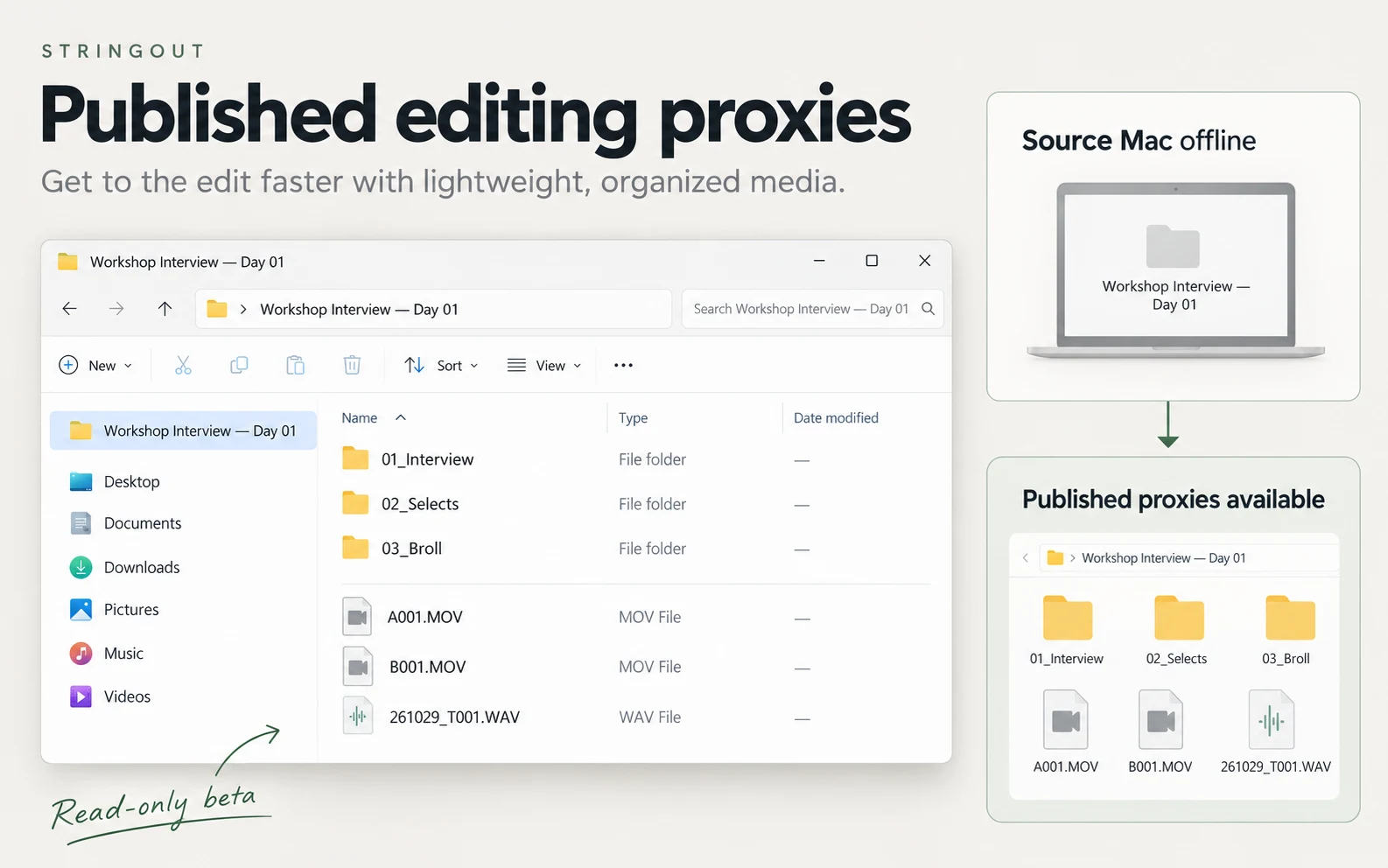Click the Delete trash icon
The height and width of the screenshot is (868, 1388).
(x=352, y=365)
